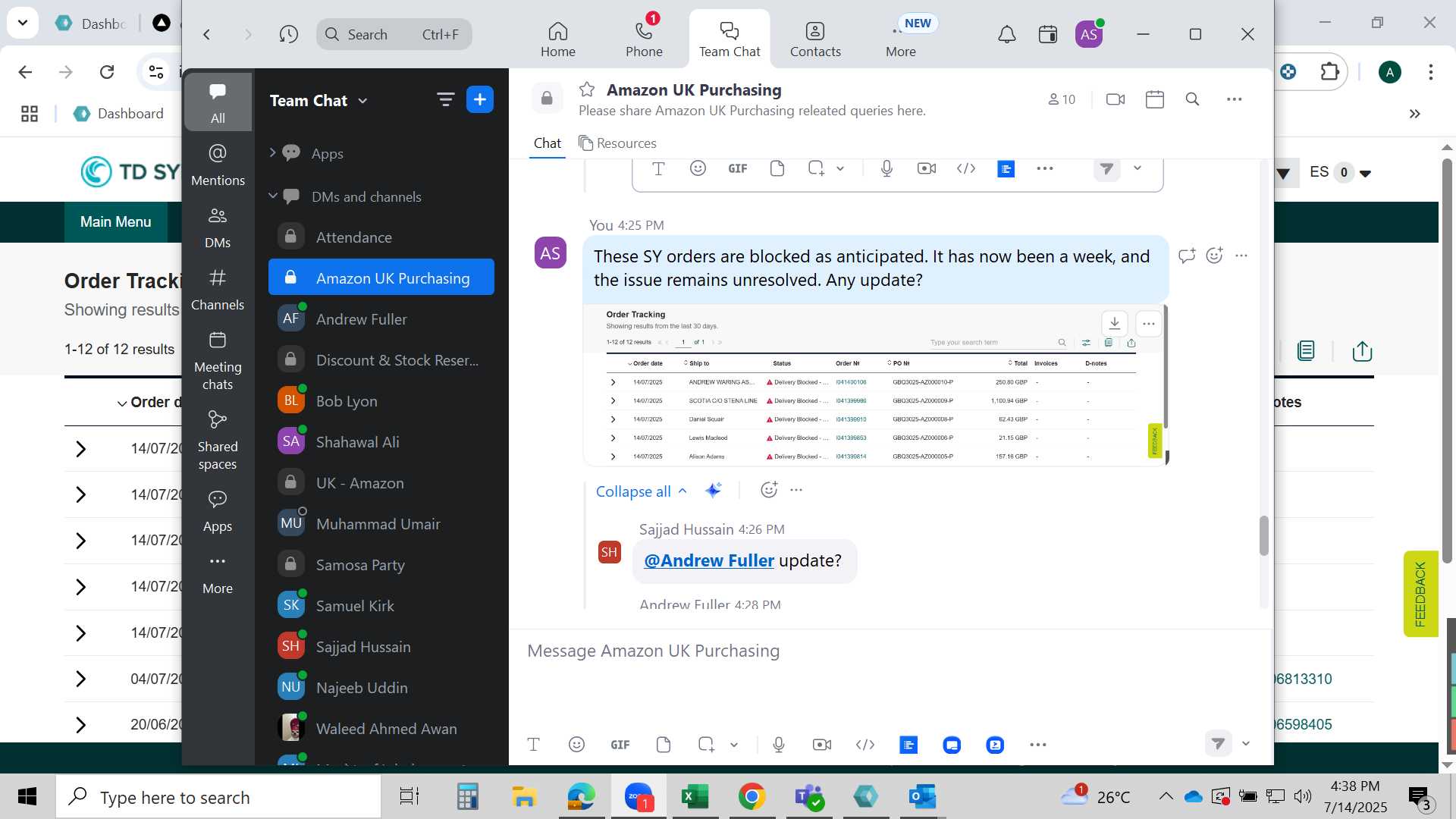The height and width of the screenshot is (819, 1456).
Task: Open Excel from the Windows taskbar
Action: tap(695, 796)
